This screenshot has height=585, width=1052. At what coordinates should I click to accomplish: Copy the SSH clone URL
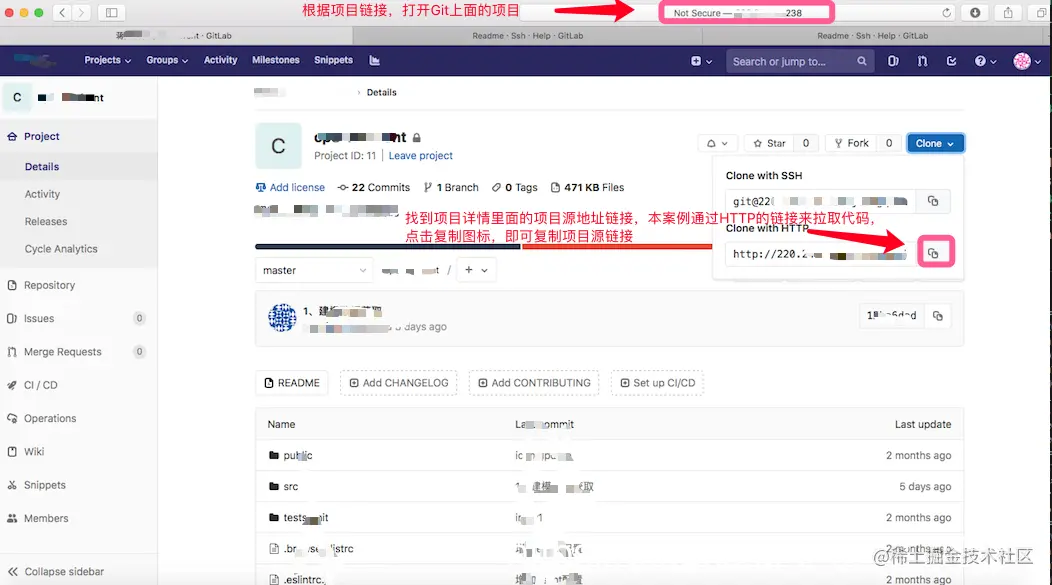(x=933, y=201)
